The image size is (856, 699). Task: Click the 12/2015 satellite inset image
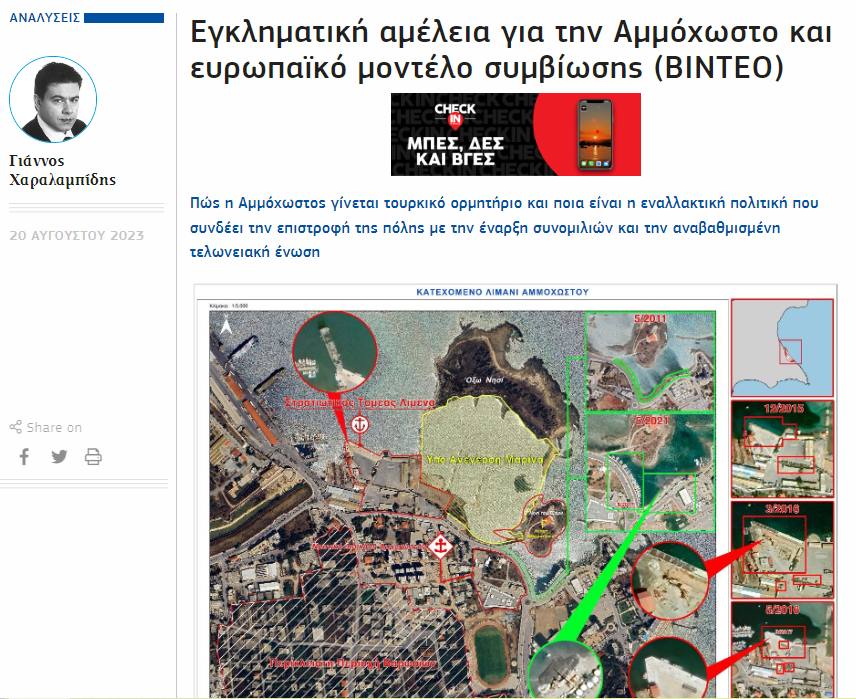[782, 448]
